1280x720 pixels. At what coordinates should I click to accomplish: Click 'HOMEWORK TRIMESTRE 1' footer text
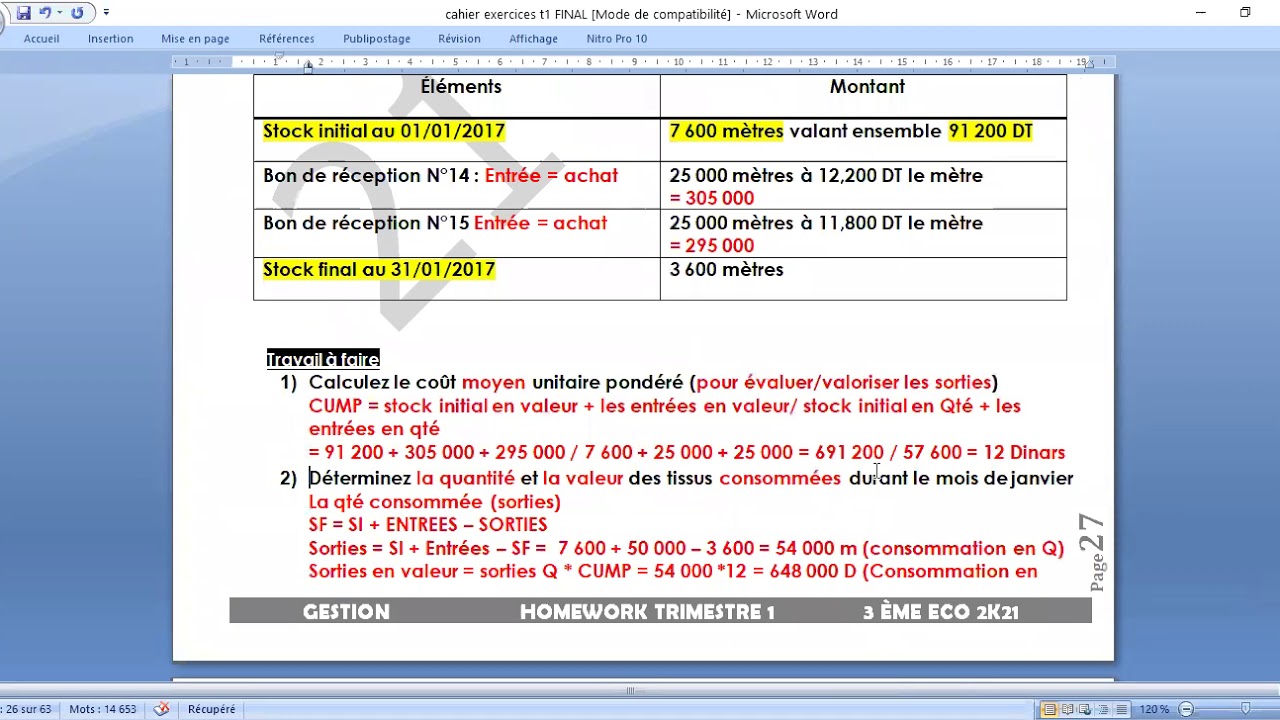[x=647, y=612]
